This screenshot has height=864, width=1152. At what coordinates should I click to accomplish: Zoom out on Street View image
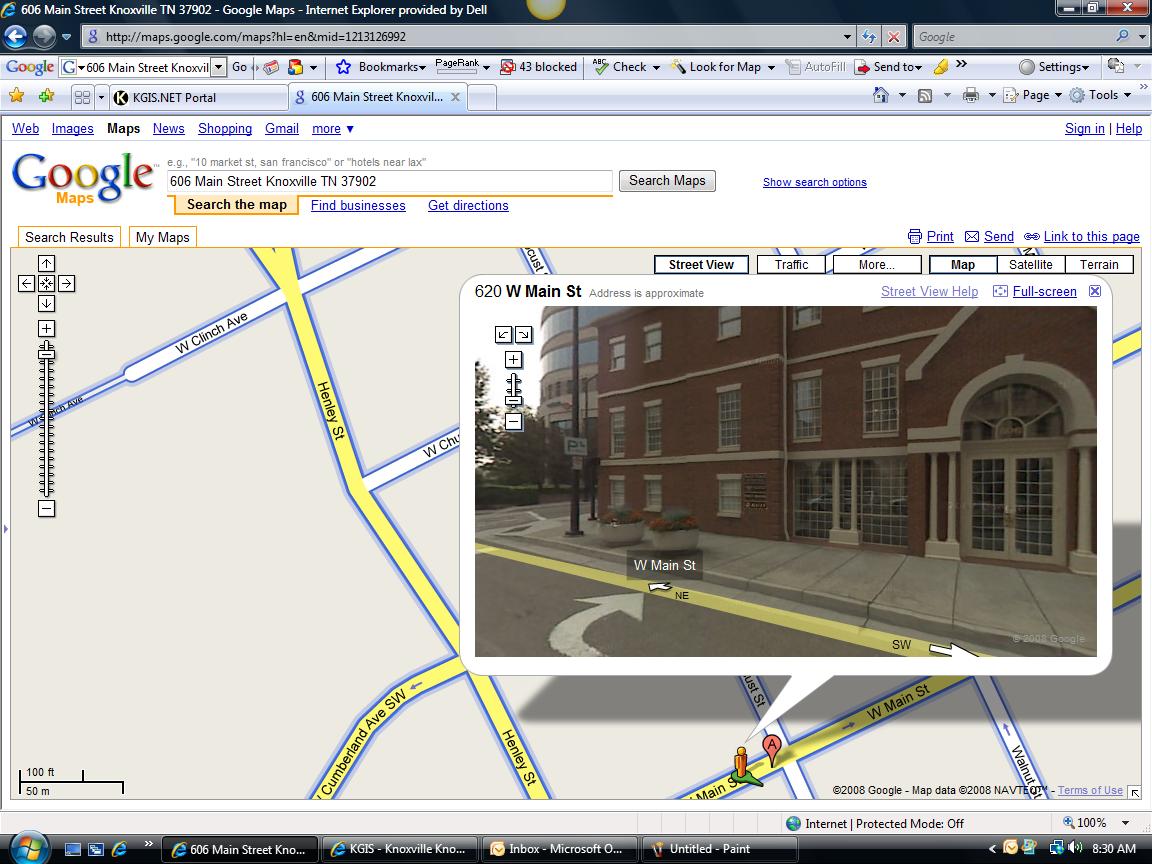(x=514, y=421)
